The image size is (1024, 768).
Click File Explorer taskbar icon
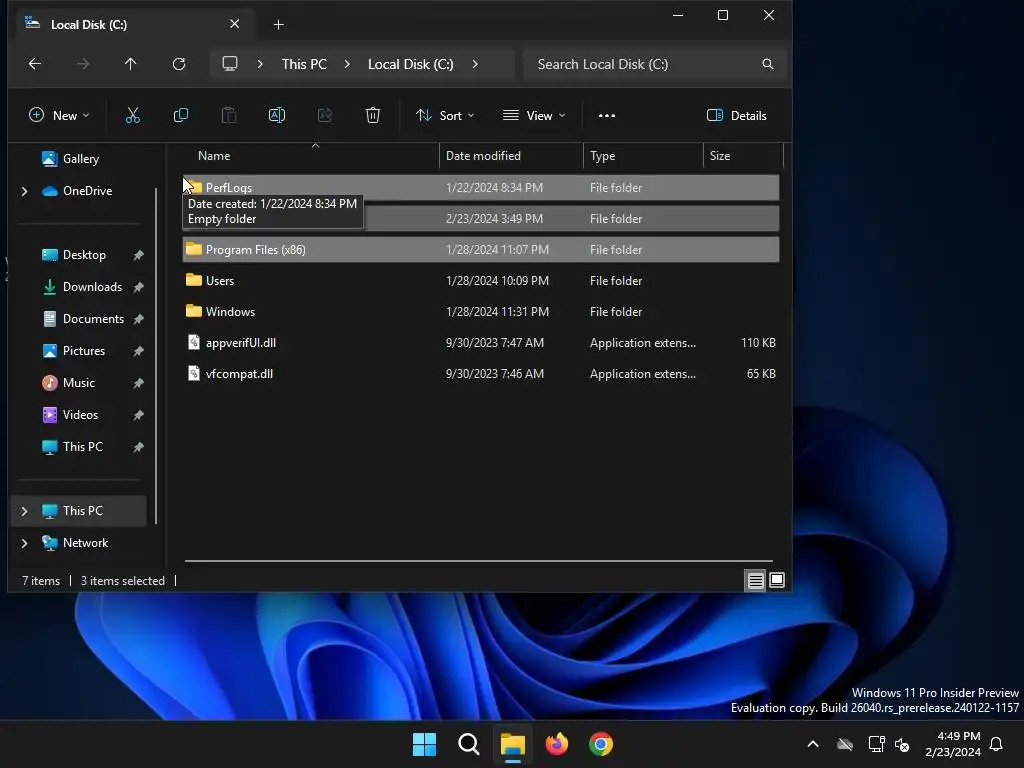513,744
